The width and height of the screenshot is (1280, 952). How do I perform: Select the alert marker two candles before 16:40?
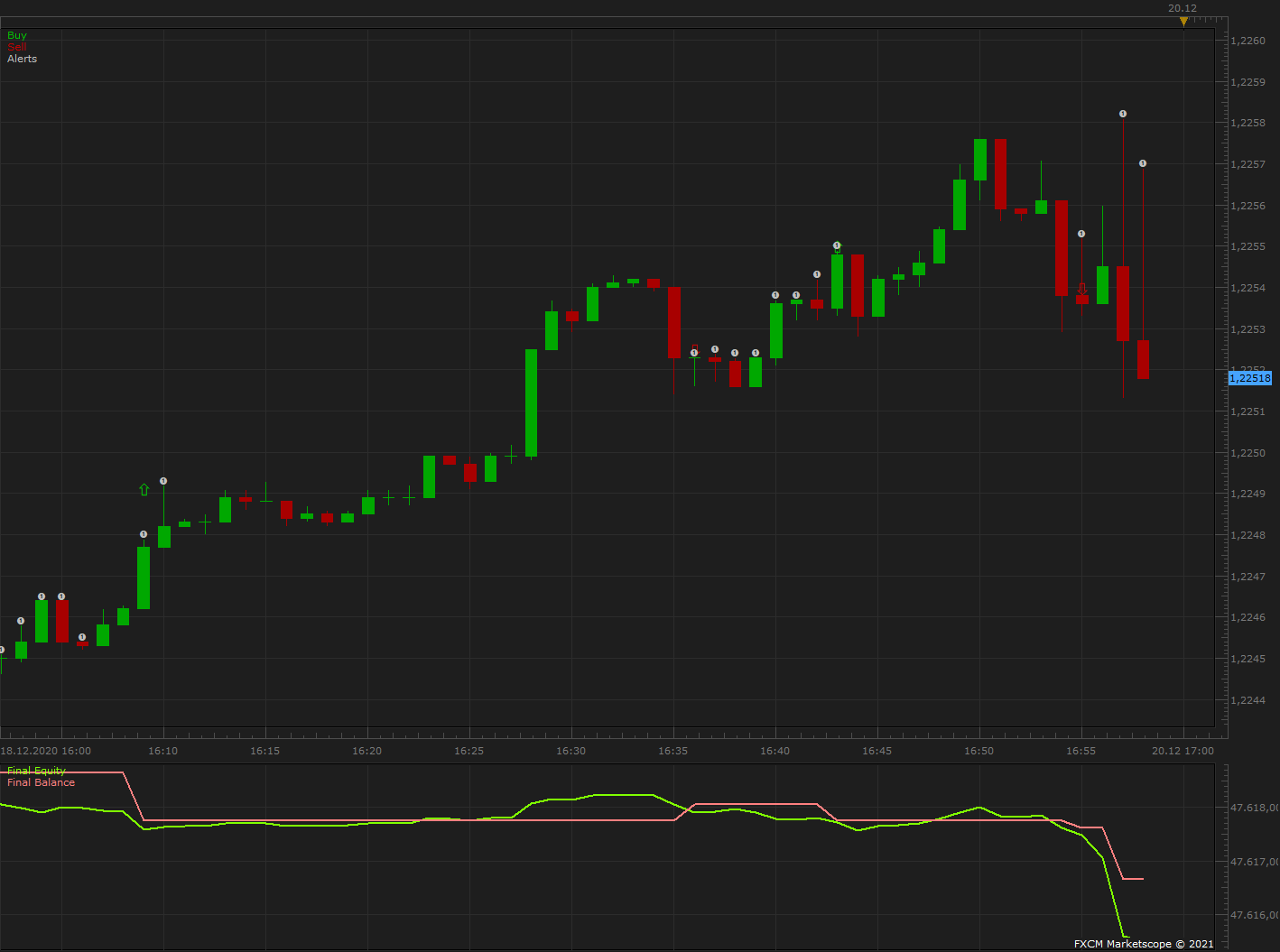tap(735, 353)
